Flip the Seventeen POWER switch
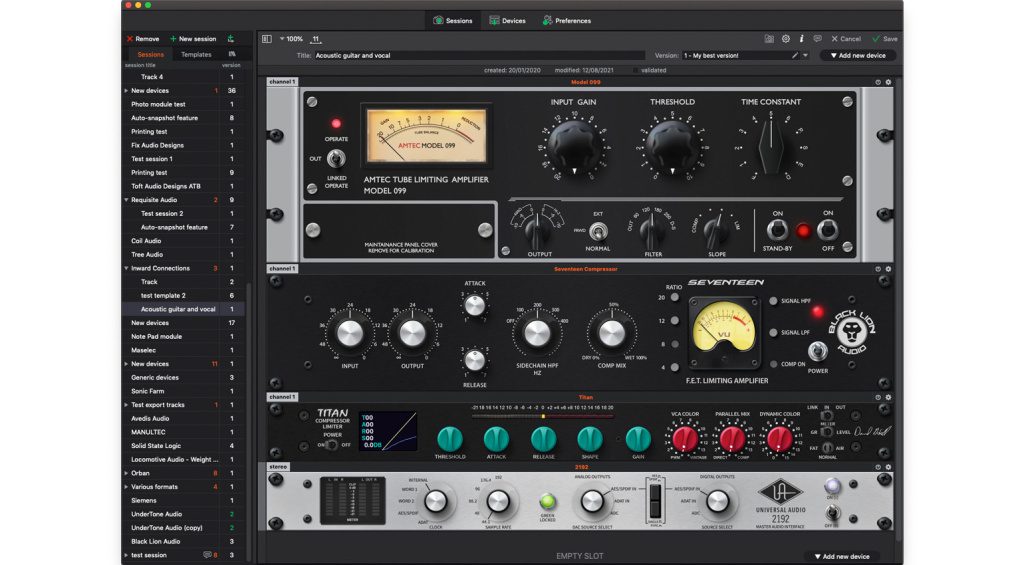1024x565 pixels. click(x=816, y=351)
